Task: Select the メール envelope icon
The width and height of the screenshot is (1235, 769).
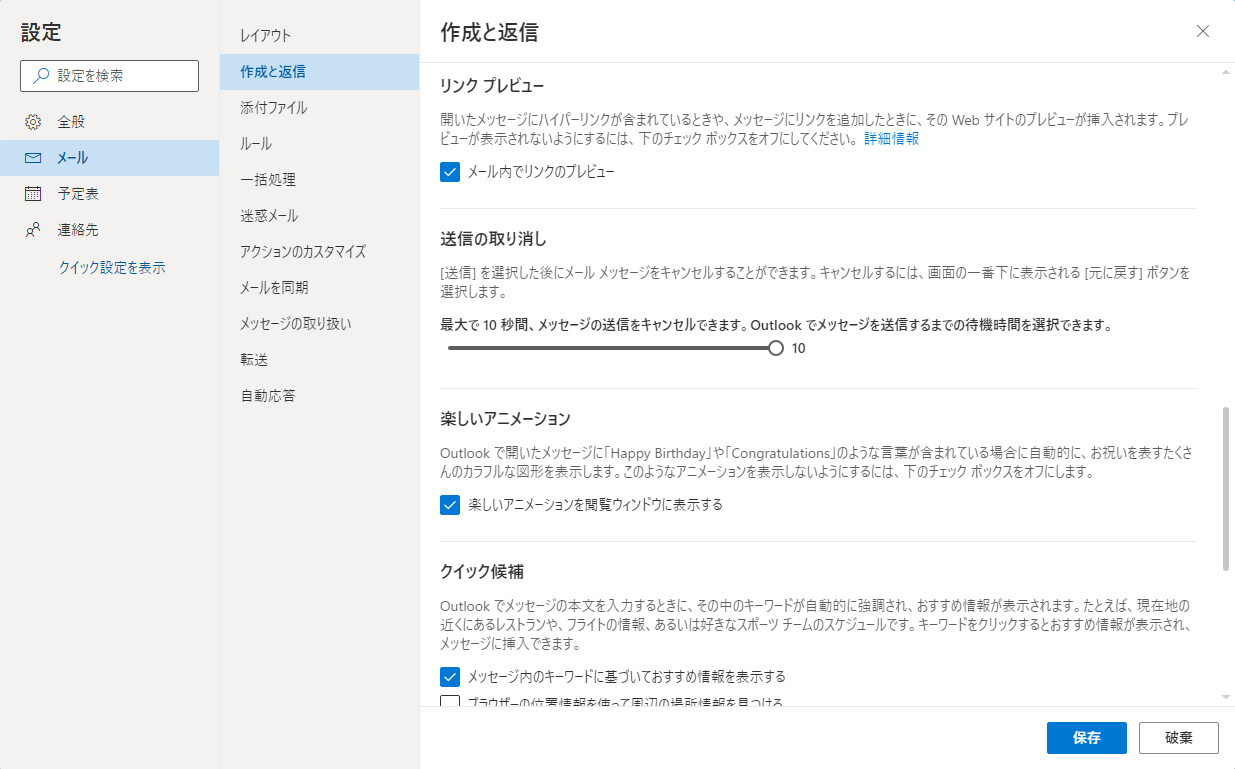Action: click(x=31, y=157)
